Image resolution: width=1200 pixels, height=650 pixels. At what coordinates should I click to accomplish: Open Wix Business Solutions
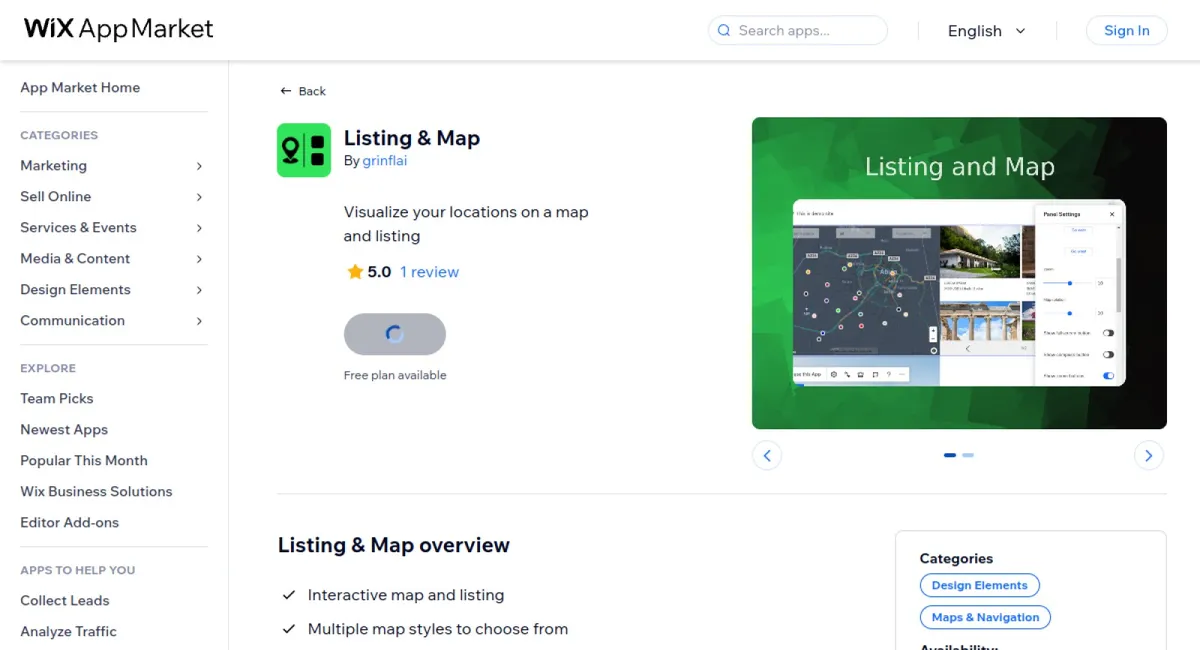[x=96, y=491]
